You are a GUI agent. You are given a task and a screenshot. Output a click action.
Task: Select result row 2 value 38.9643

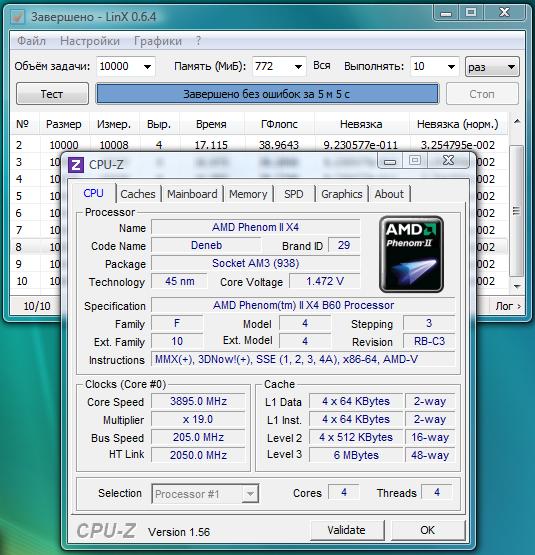tap(279, 145)
